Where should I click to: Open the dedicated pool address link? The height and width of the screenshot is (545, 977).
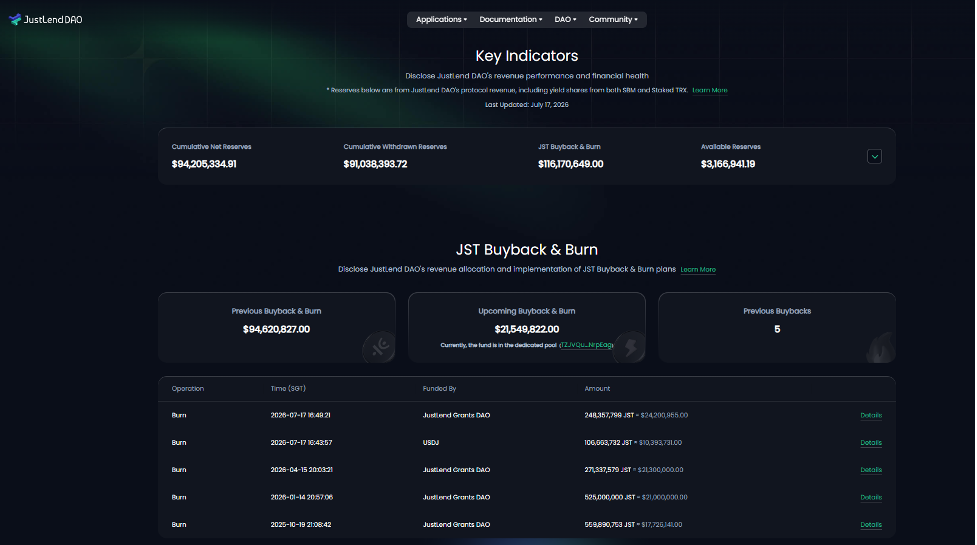(x=586, y=345)
